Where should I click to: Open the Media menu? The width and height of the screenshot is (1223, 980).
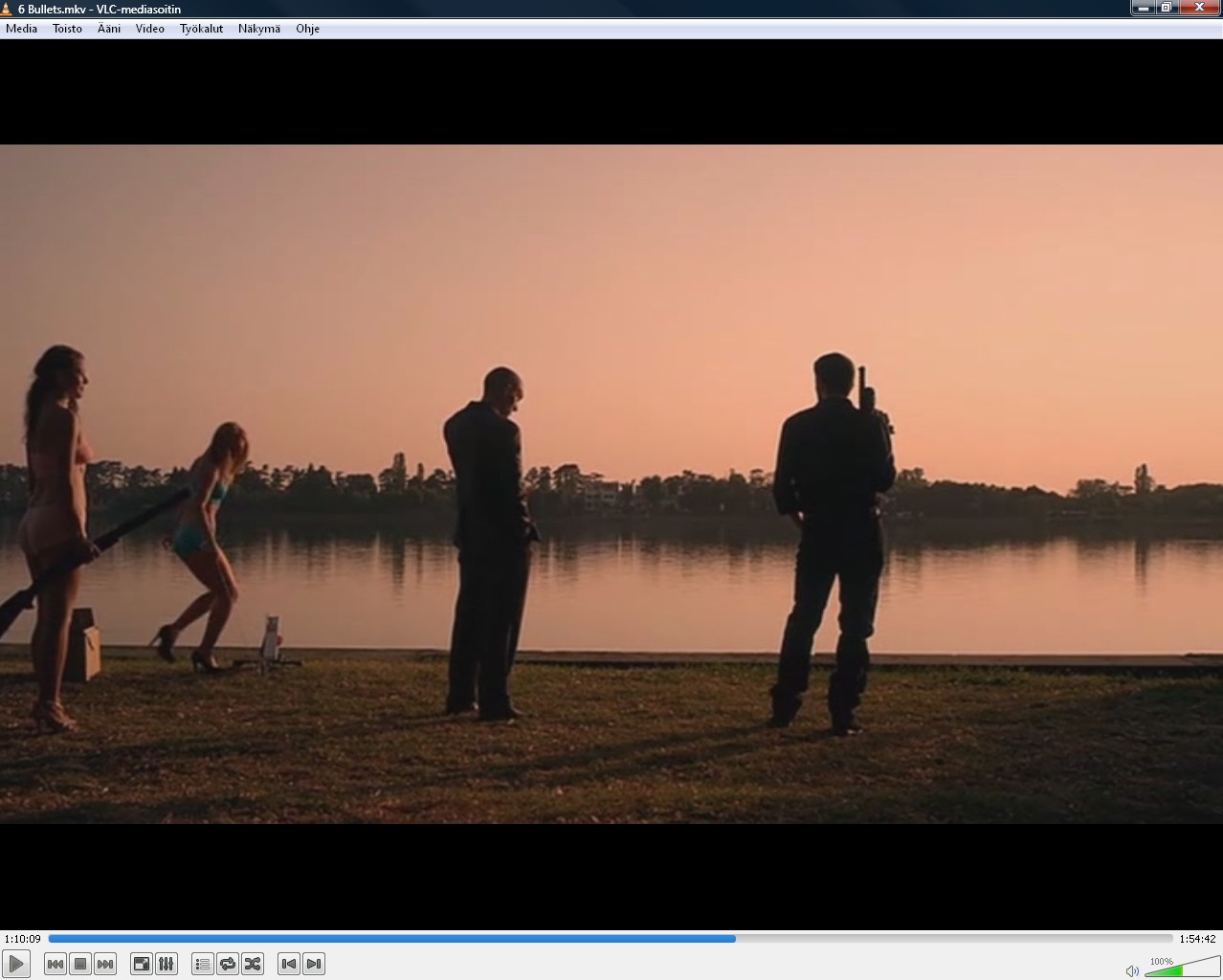click(21, 29)
